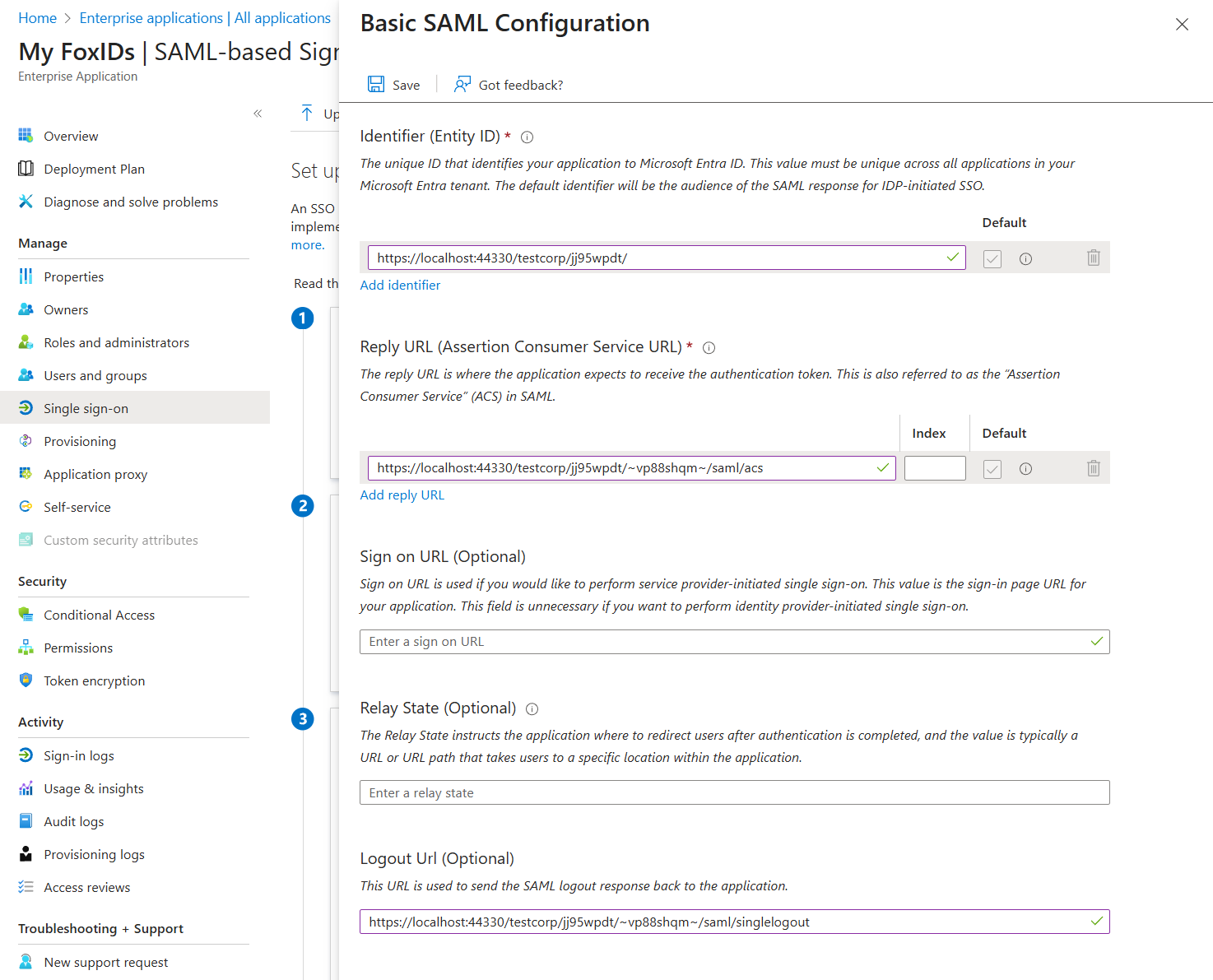
Task: Click the info icon next to Relay State
Action: click(x=532, y=708)
